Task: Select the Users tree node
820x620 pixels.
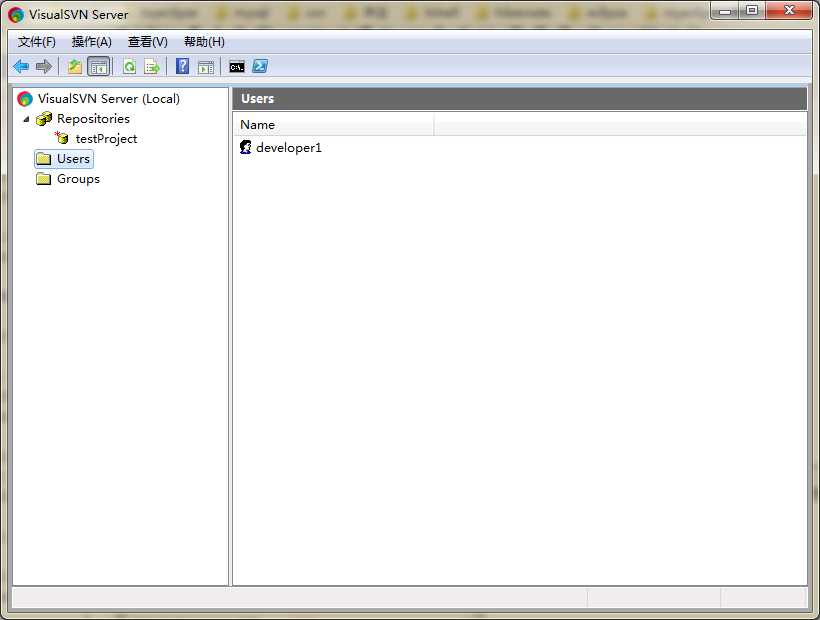Action: tap(73, 159)
